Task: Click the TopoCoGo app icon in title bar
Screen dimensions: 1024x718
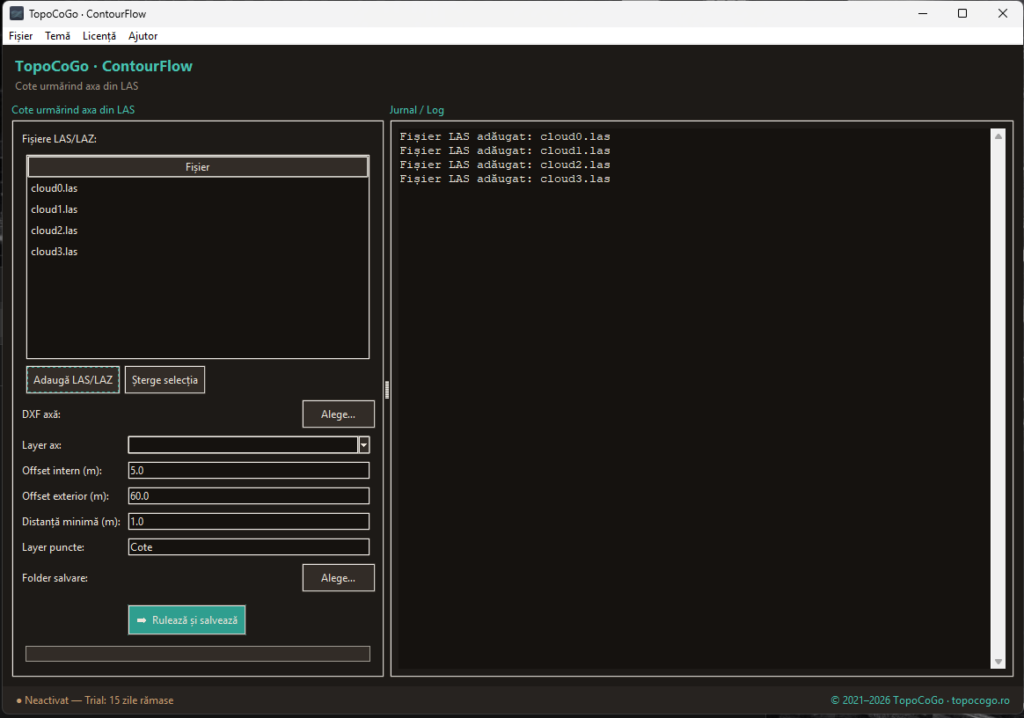Action: point(16,13)
